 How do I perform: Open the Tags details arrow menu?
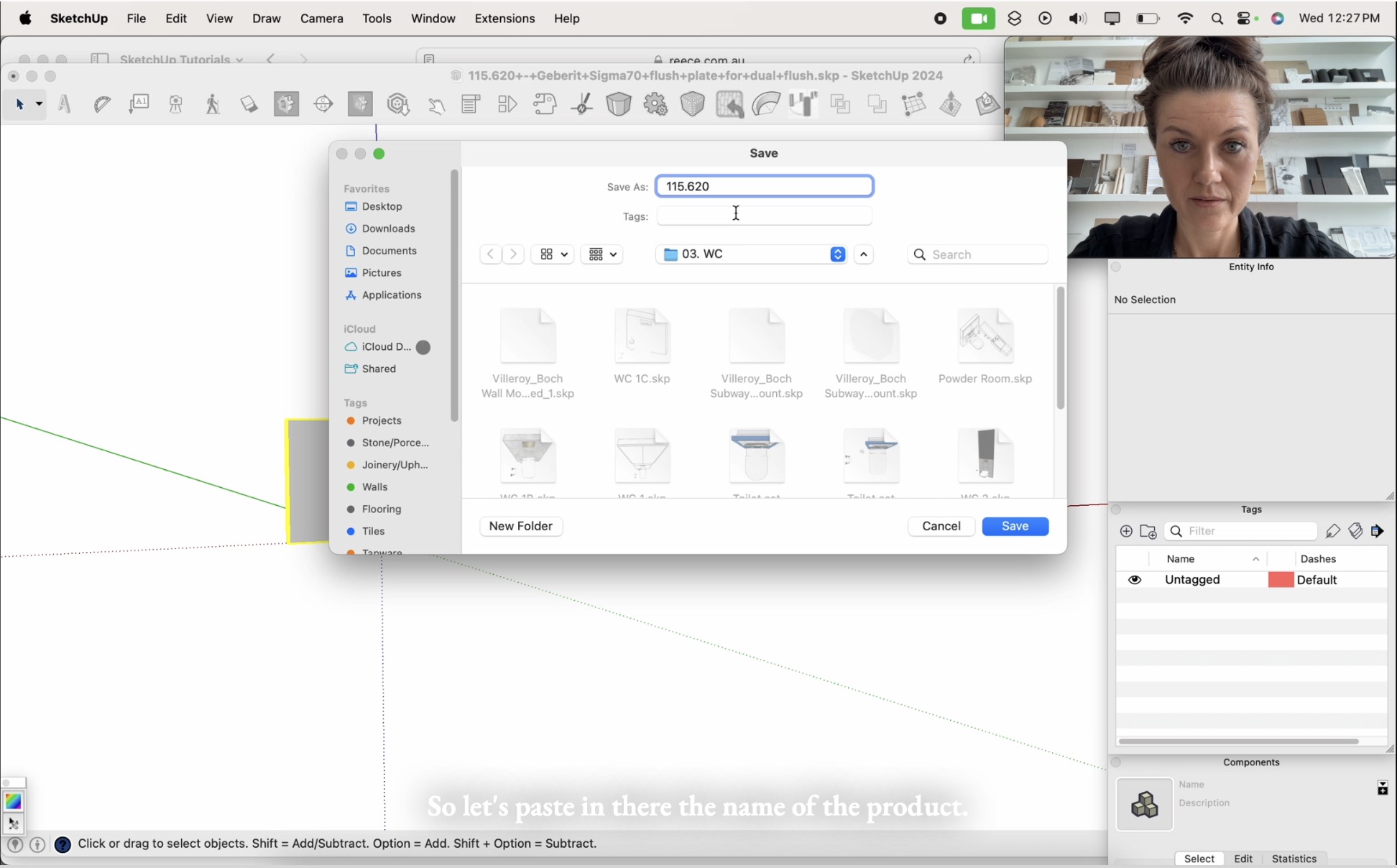[x=1378, y=531]
